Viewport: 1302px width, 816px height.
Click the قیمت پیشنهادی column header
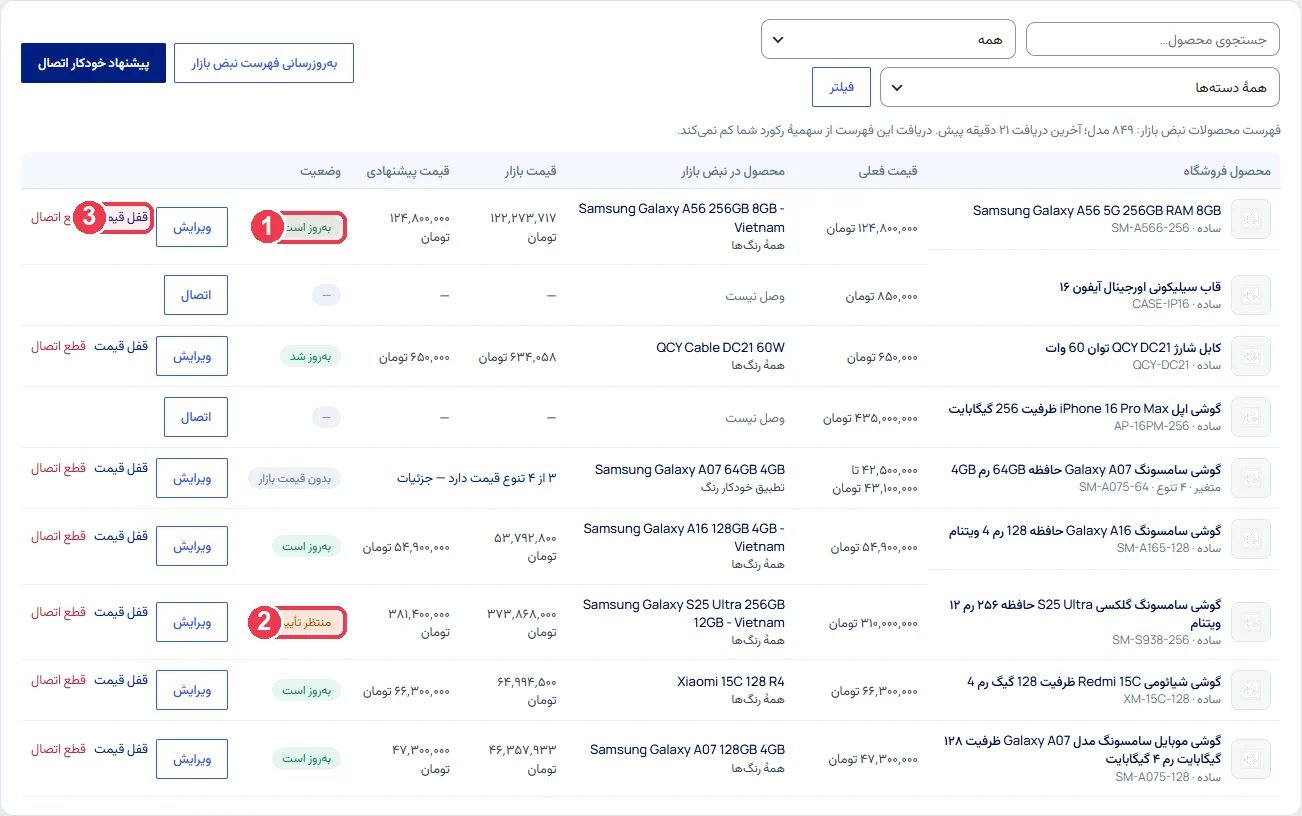pyautogui.click(x=407, y=171)
